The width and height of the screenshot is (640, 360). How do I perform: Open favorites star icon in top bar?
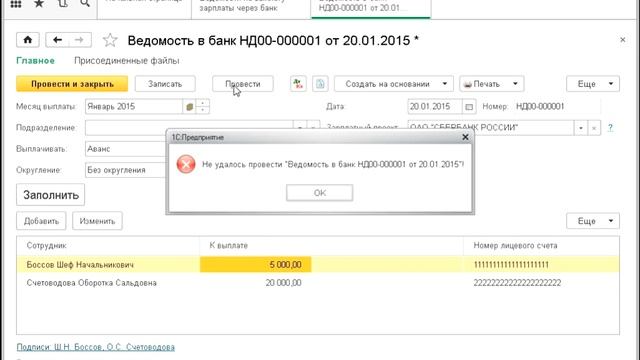39,4
